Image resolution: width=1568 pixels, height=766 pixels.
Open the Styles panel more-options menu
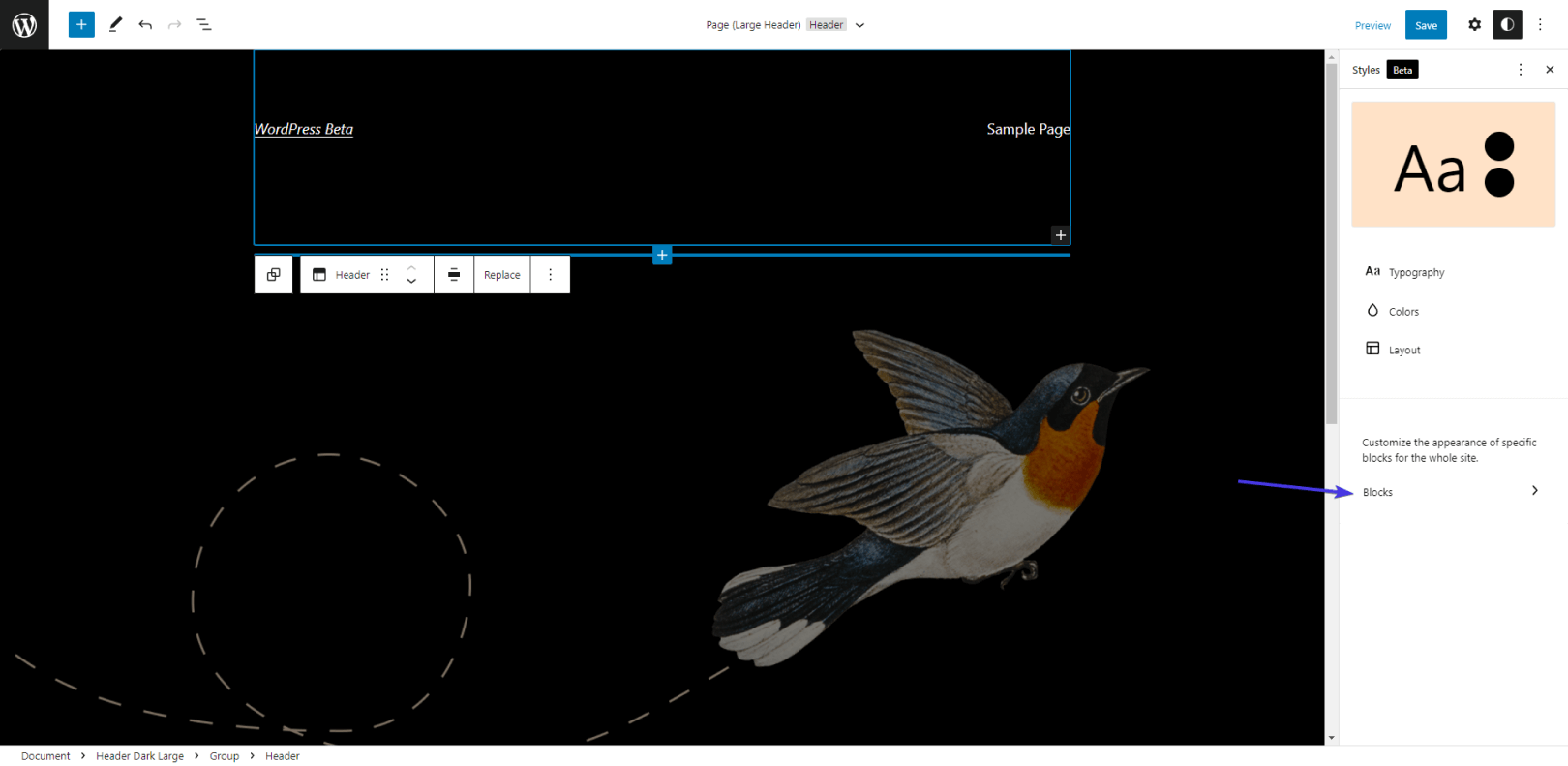(x=1521, y=70)
